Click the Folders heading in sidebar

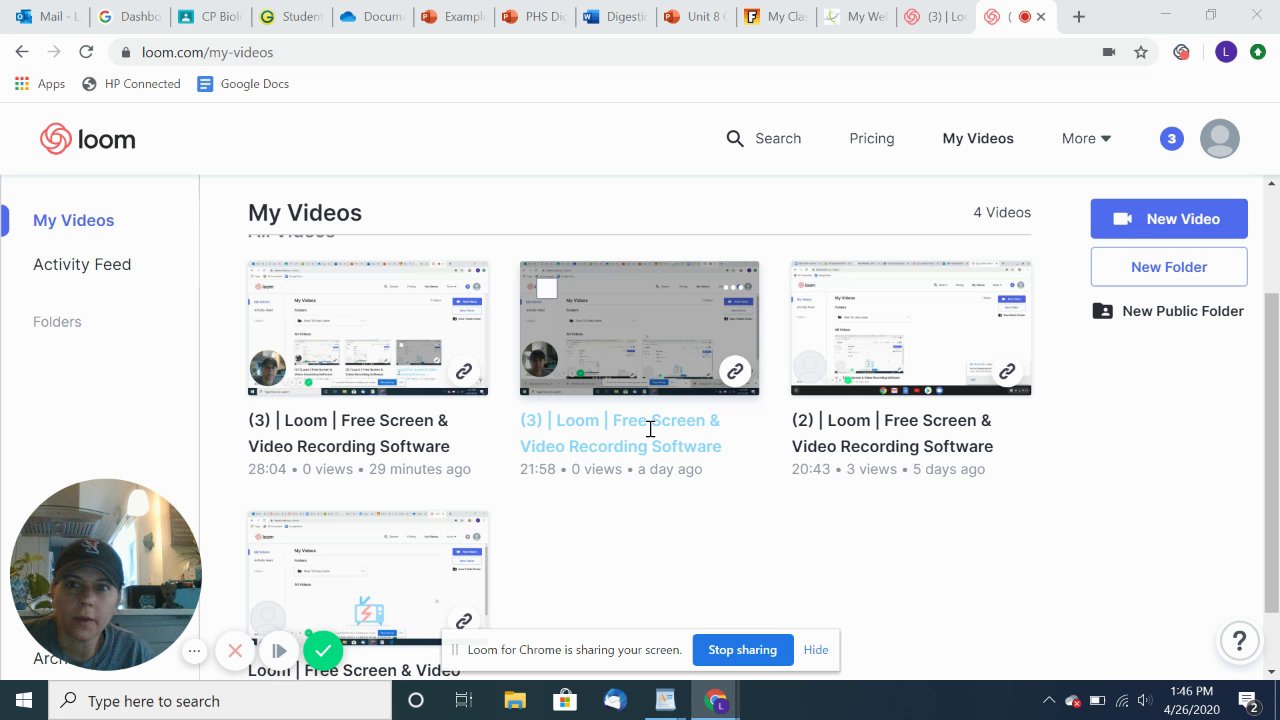pyautogui.click(x=57, y=322)
